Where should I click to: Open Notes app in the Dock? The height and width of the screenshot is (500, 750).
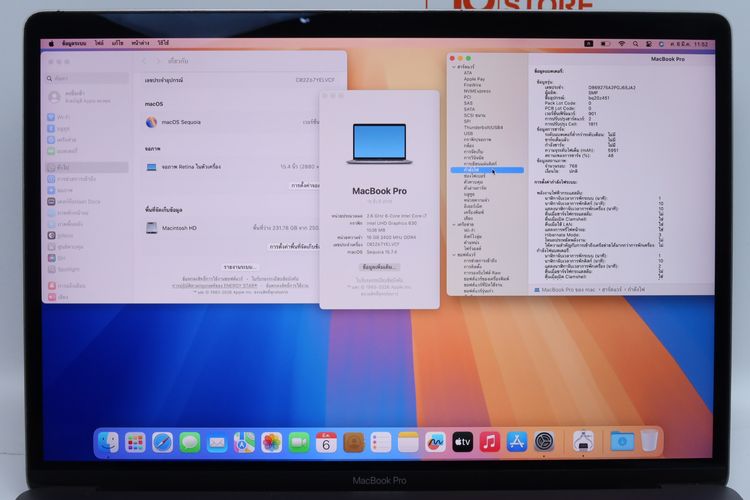(408, 443)
